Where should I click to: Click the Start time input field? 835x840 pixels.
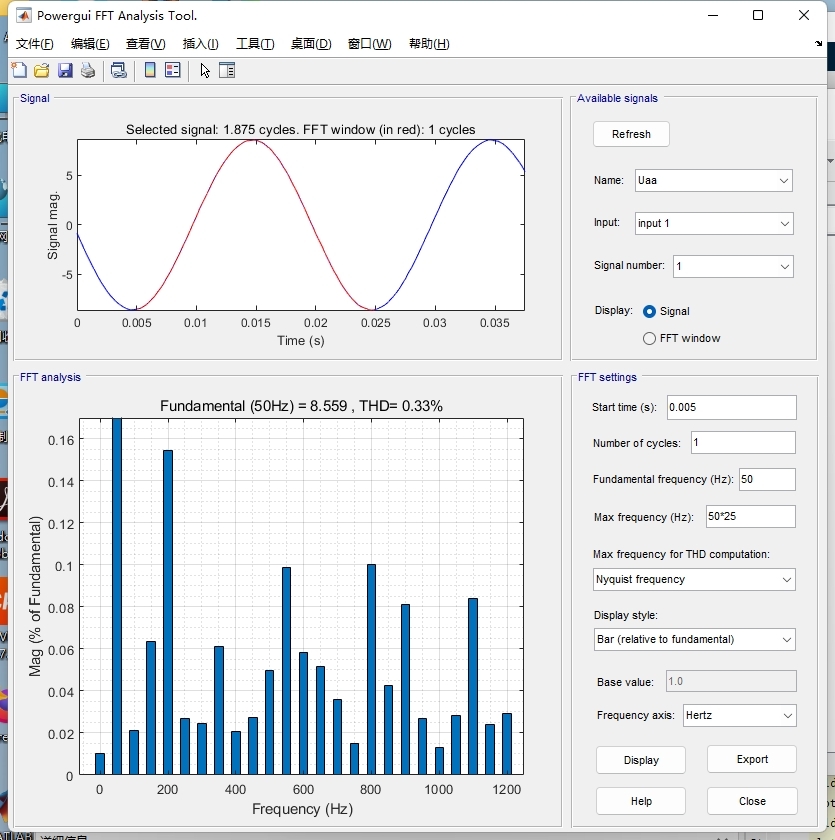(732, 407)
